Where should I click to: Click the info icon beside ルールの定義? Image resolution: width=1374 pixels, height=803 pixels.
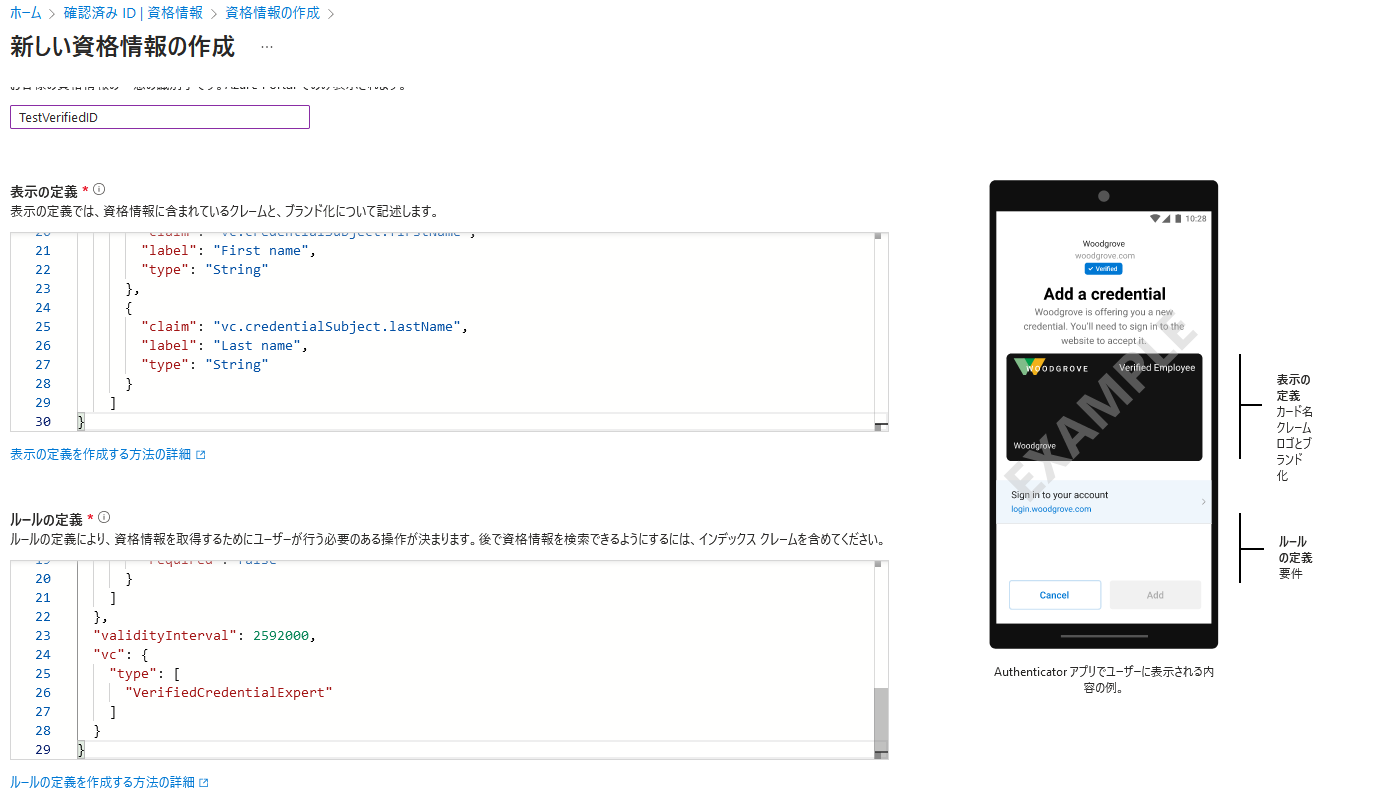click(104, 517)
